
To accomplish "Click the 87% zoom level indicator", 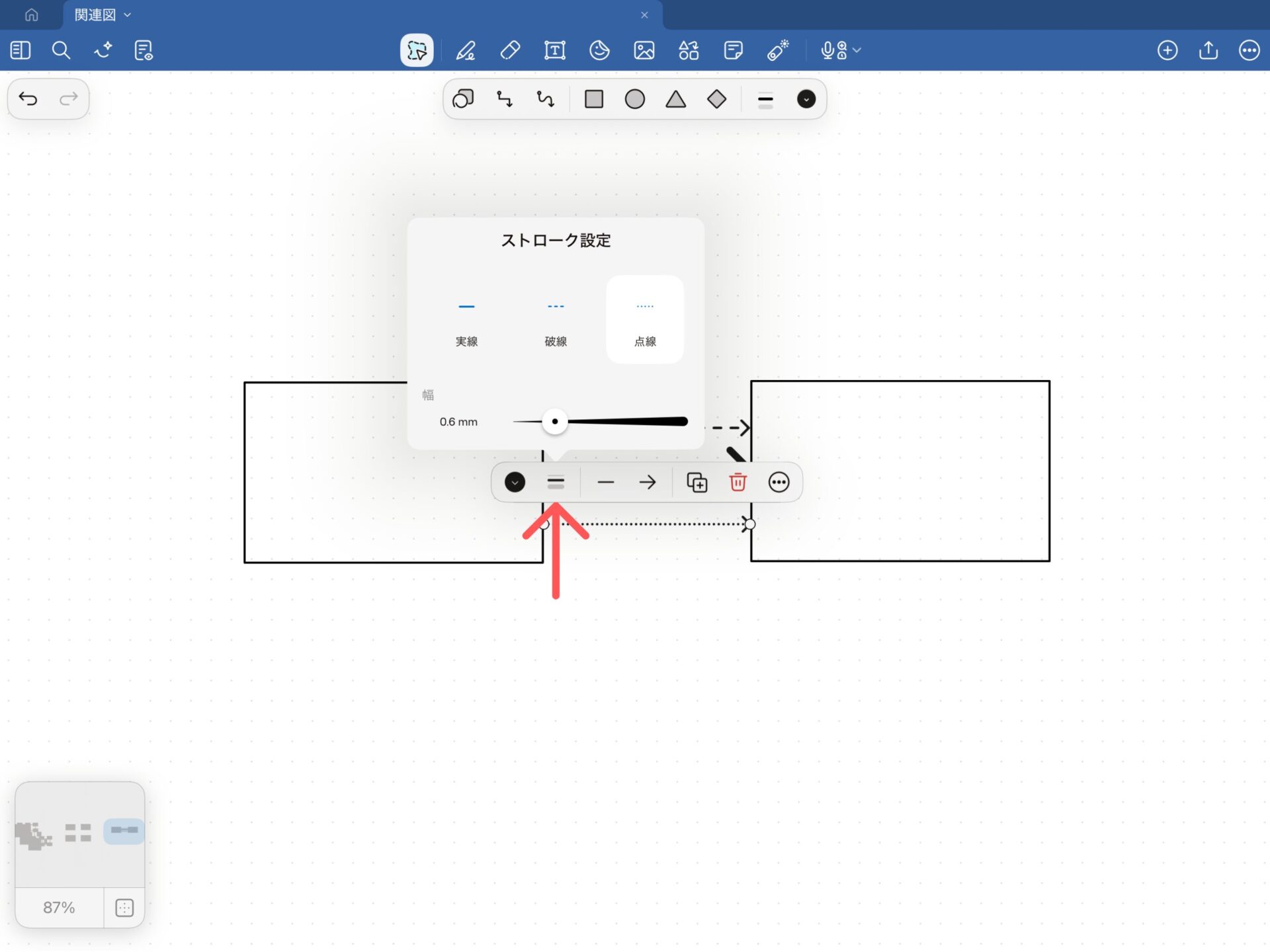I will pyautogui.click(x=59, y=907).
